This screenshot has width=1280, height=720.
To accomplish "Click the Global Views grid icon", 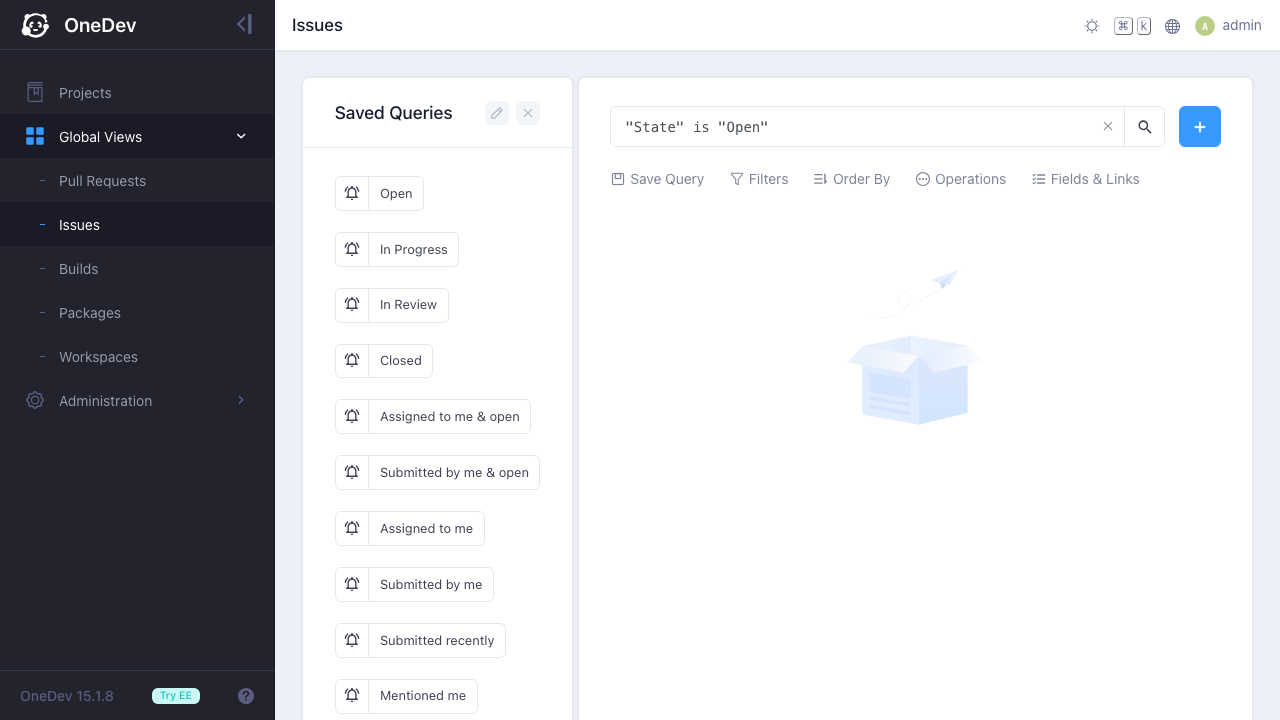I will pyautogui.click(x=35, y=136).
